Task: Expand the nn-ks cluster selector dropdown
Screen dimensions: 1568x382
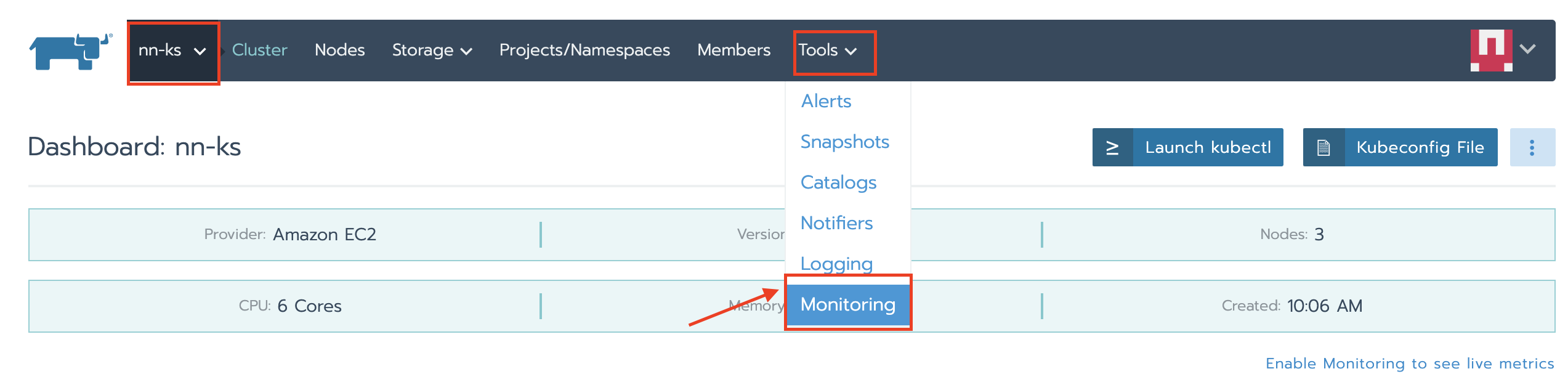Action: click(x=172, y=51)
